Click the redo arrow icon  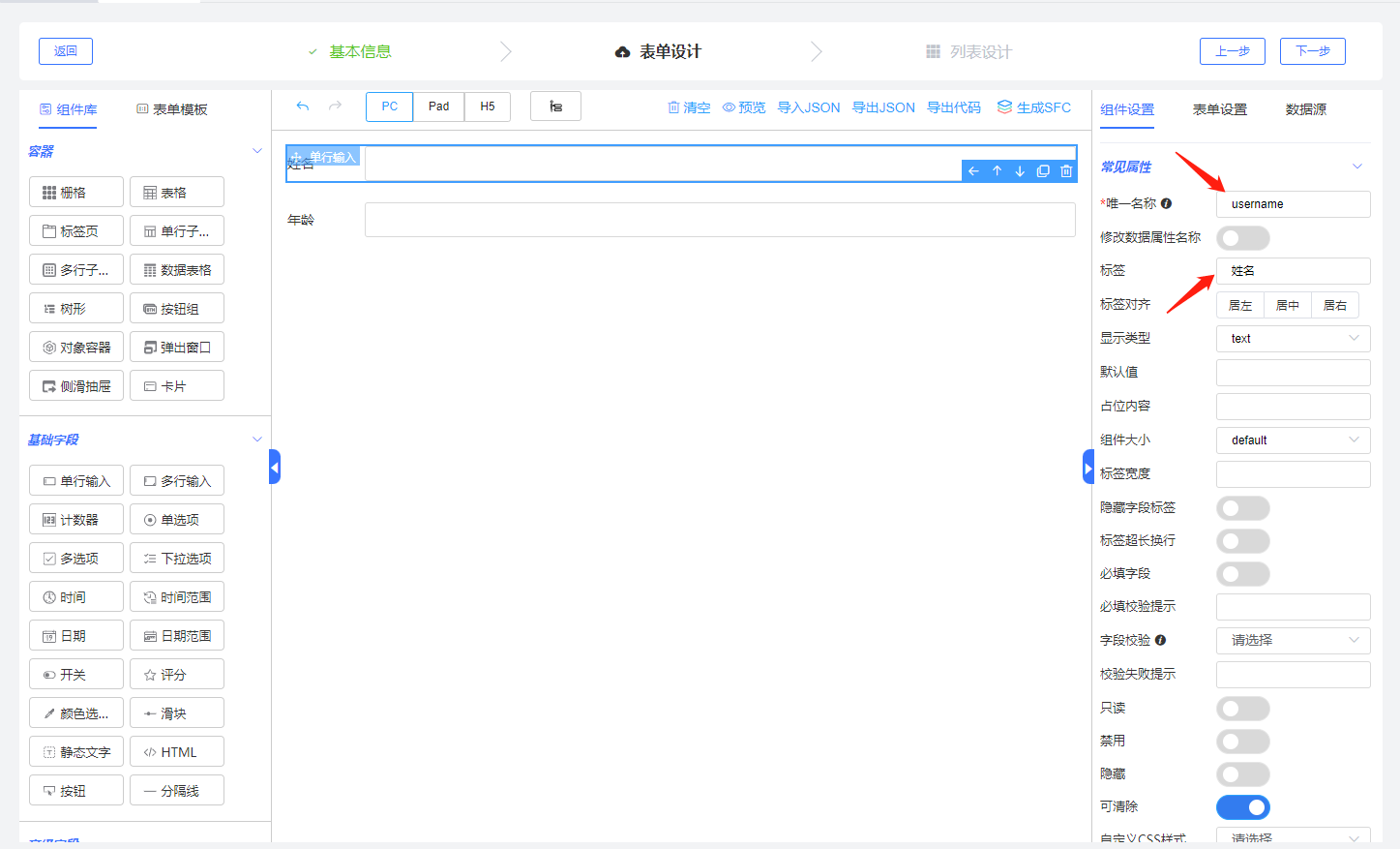coord(335,106)
